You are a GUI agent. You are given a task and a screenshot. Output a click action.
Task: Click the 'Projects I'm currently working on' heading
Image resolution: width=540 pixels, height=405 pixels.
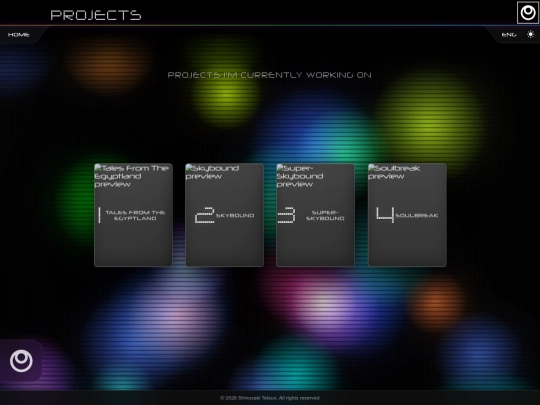pos(269,75)
